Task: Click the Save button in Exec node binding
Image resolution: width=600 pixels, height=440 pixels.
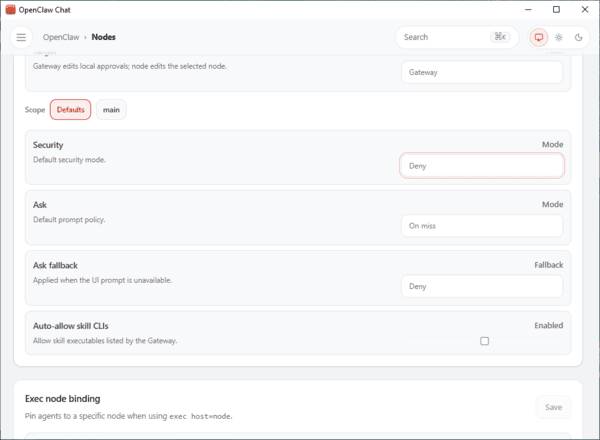Action: 553,406
